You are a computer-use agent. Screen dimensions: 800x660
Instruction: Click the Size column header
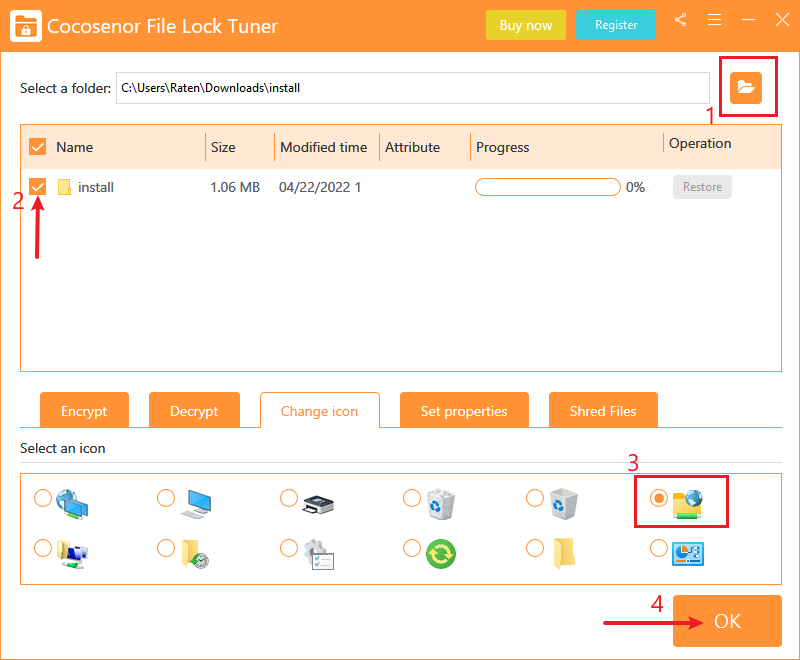(223, 147)
